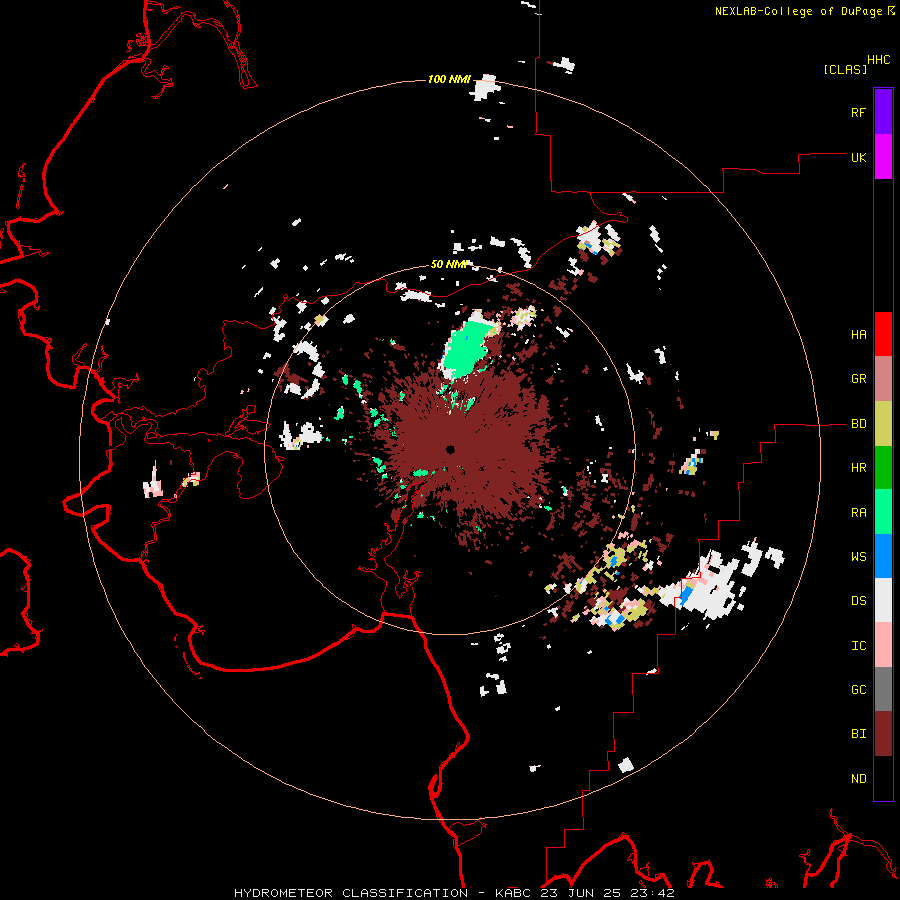The image size is (900, 900).
Task: Click the DS legend label
Action: coord(858,601)
